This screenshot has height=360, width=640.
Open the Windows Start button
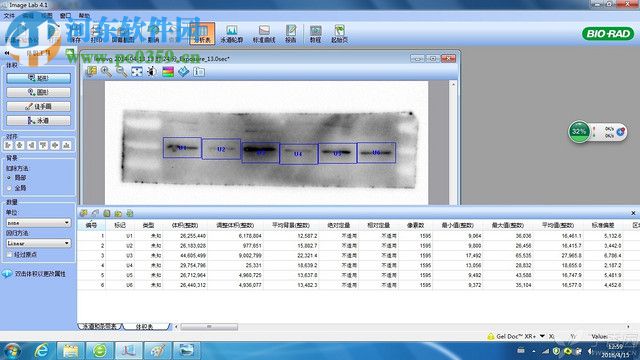[x=12, y=351]
